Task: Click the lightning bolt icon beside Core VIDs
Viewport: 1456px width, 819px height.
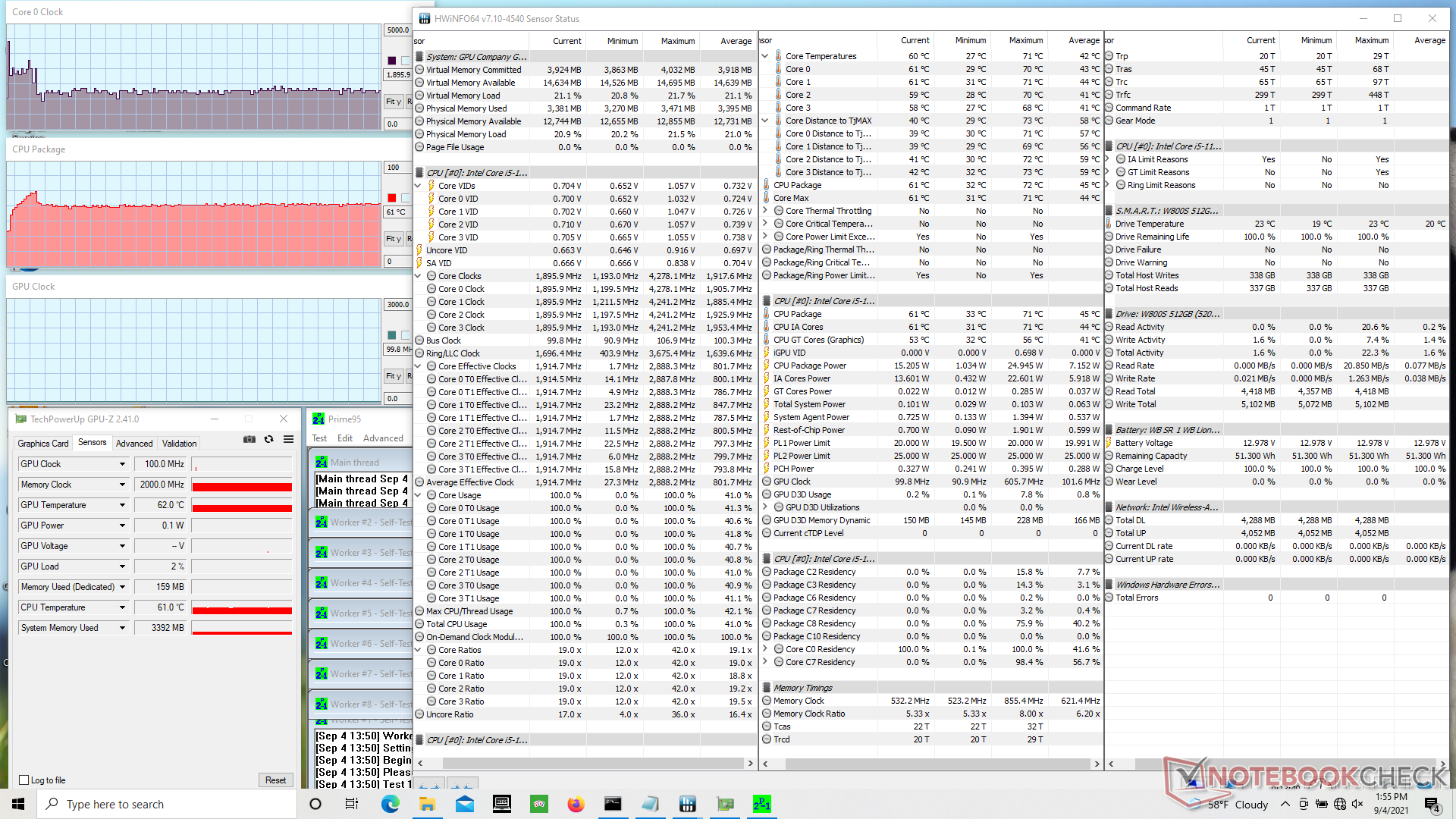Action: 431,186
